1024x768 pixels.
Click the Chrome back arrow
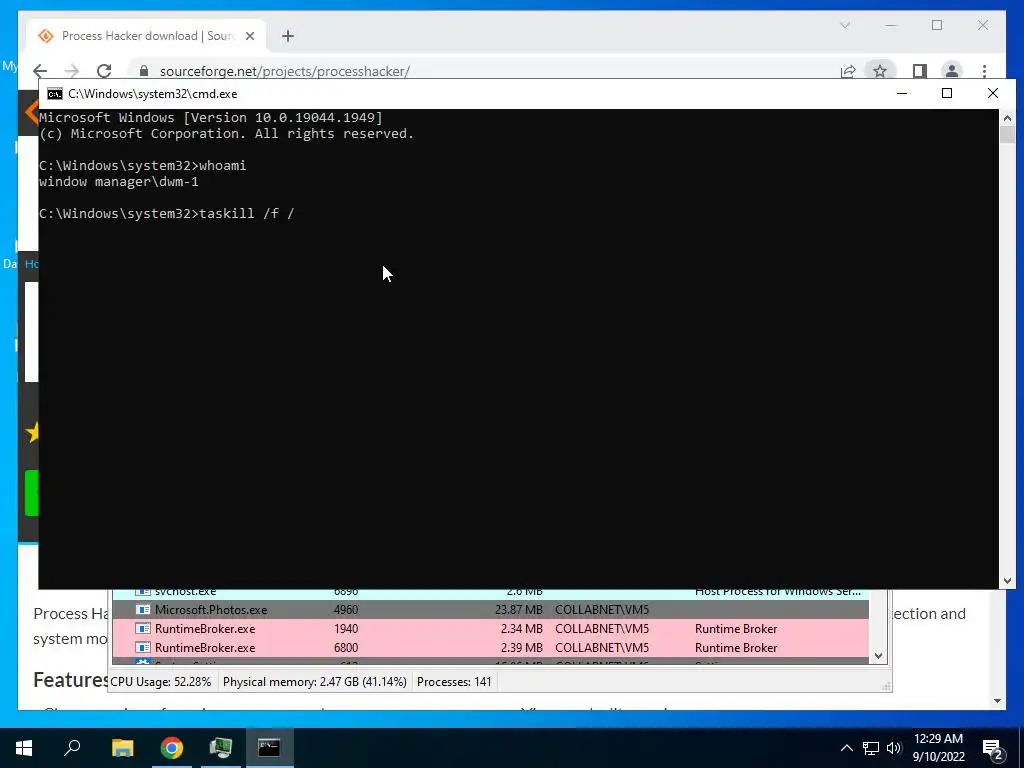point(40,71)
